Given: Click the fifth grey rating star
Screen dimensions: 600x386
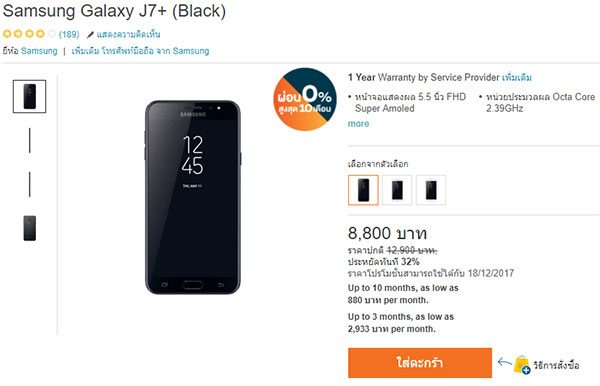Looking at the screenshot, I should [x=52, y=34].
